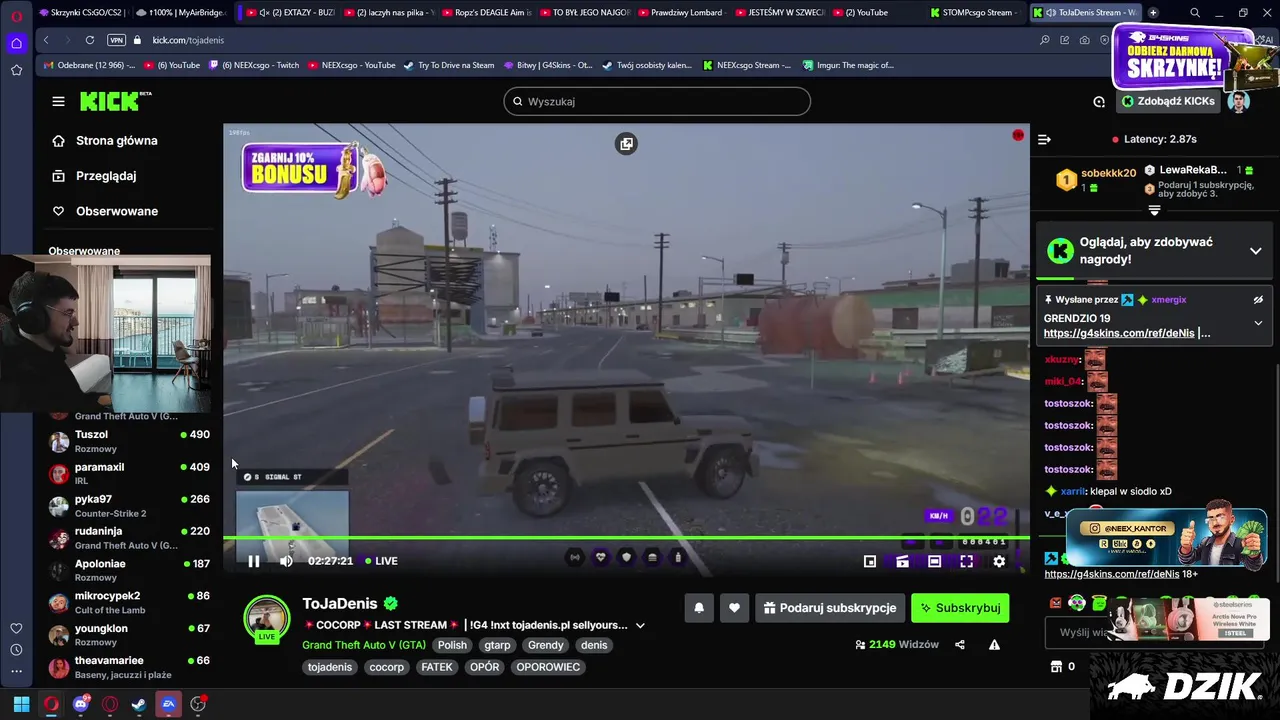Open theavamariee channel from sidebar

pos(128,667)
